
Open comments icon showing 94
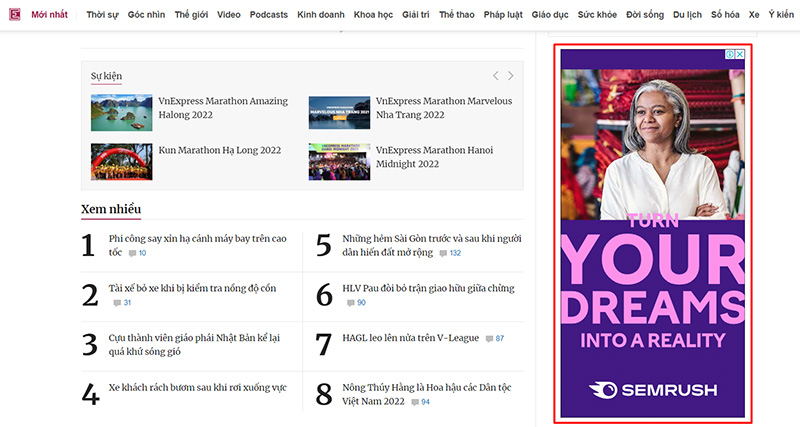[x=415, y=403]
